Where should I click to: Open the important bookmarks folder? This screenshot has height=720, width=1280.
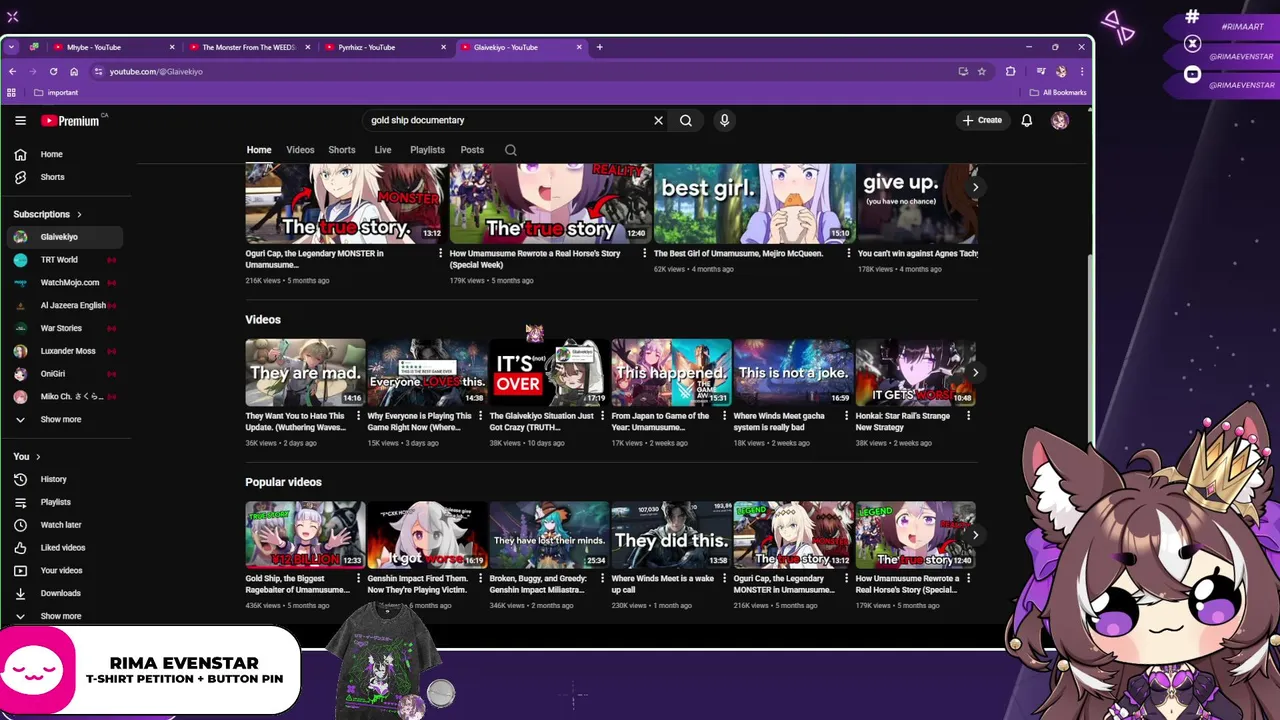(56, 92)
